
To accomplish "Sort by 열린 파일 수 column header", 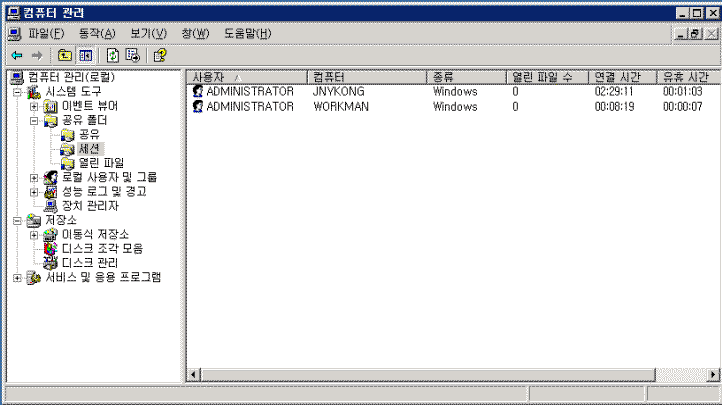I will (547, 77).
